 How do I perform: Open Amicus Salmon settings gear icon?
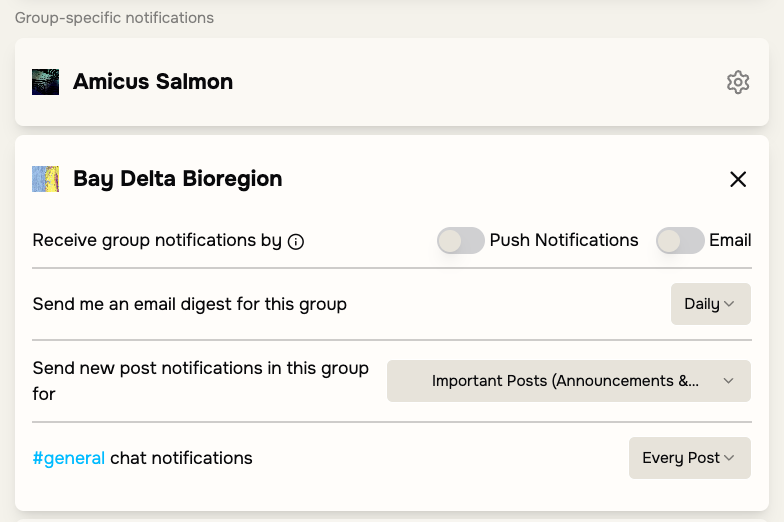738,82
